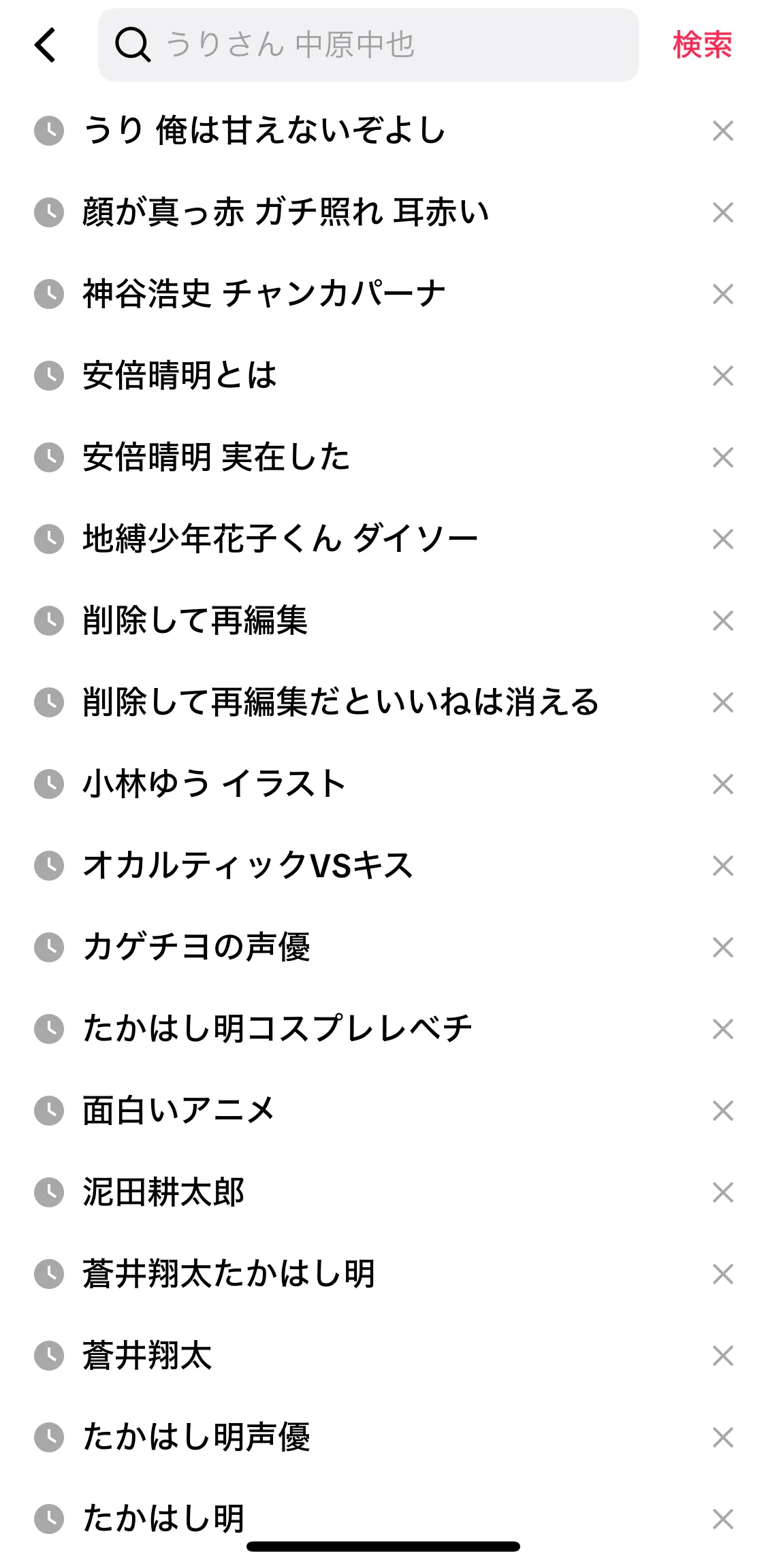766x1568 pixels.
Task: Select the 安倍晴明とは search history item
Action: [x=180, y=376]
